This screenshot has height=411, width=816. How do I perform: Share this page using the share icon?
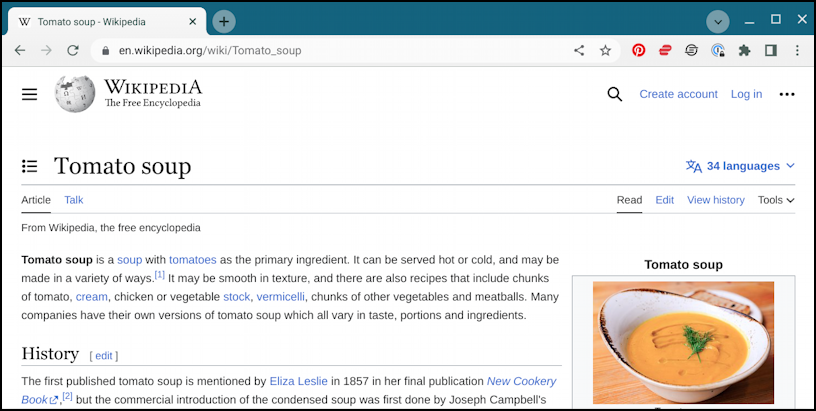click(579, 50)
